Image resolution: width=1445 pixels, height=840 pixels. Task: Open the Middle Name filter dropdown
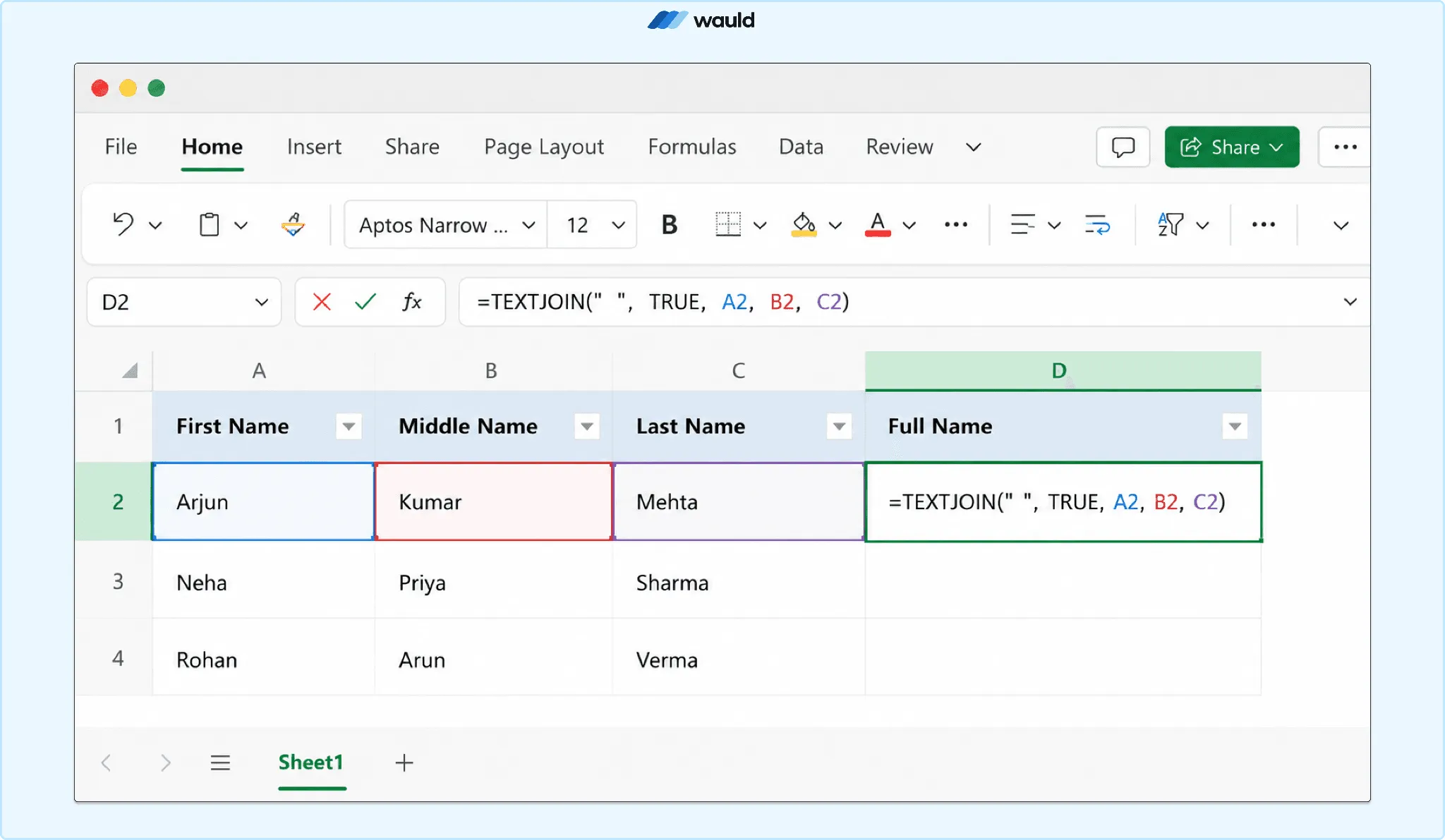click(587, 426)
